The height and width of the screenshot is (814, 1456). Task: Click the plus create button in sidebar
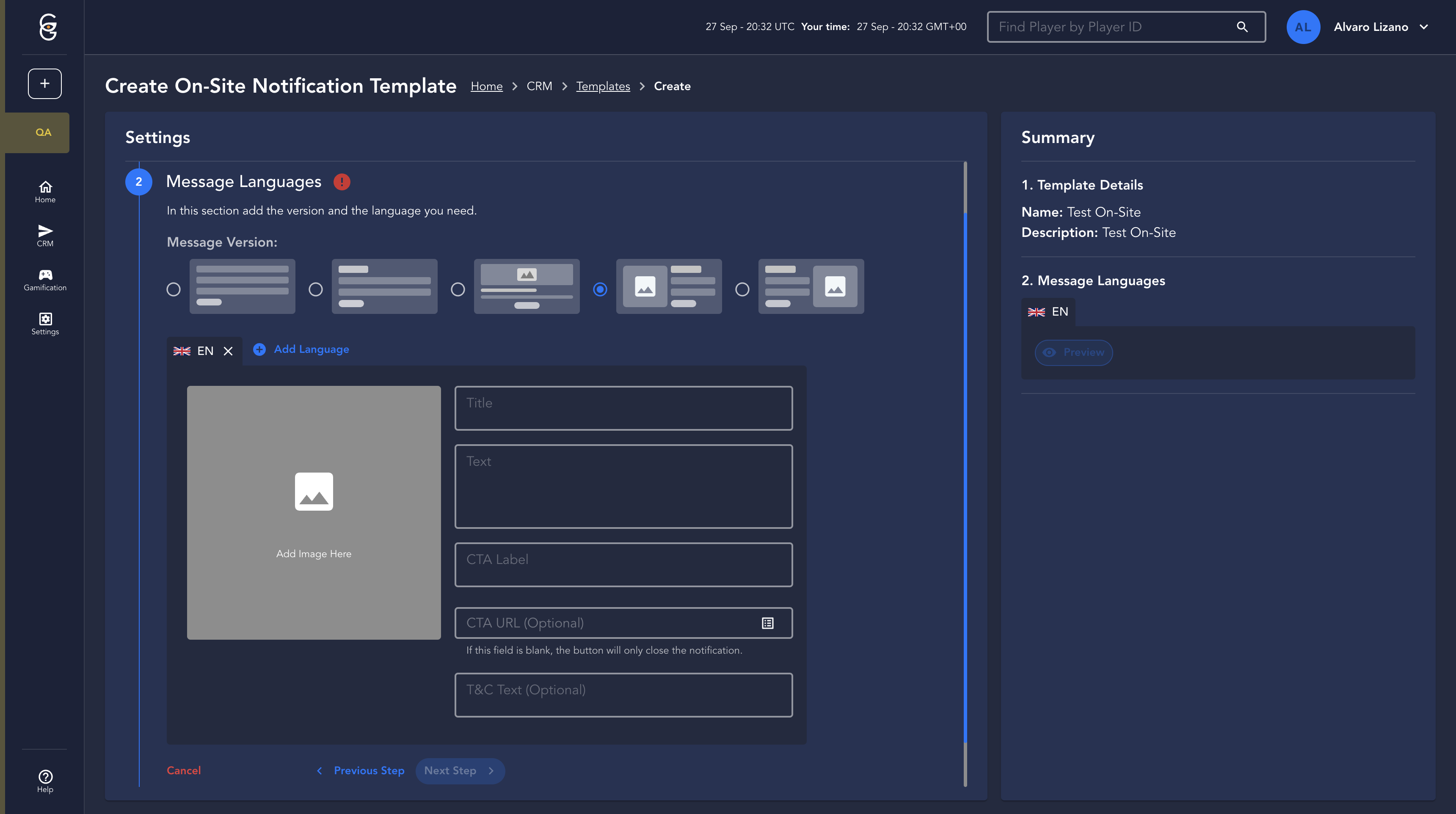(44, 84)
